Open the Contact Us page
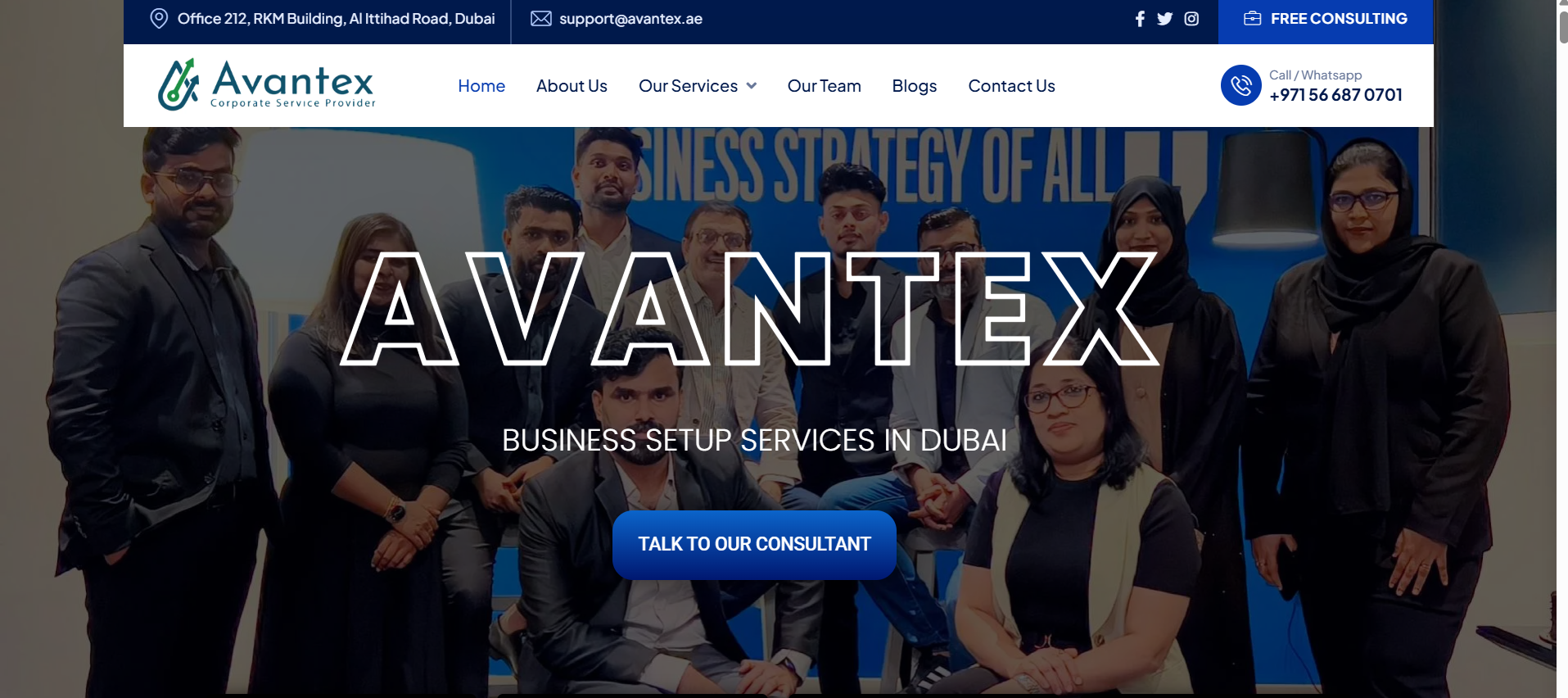 [1011, 86]
